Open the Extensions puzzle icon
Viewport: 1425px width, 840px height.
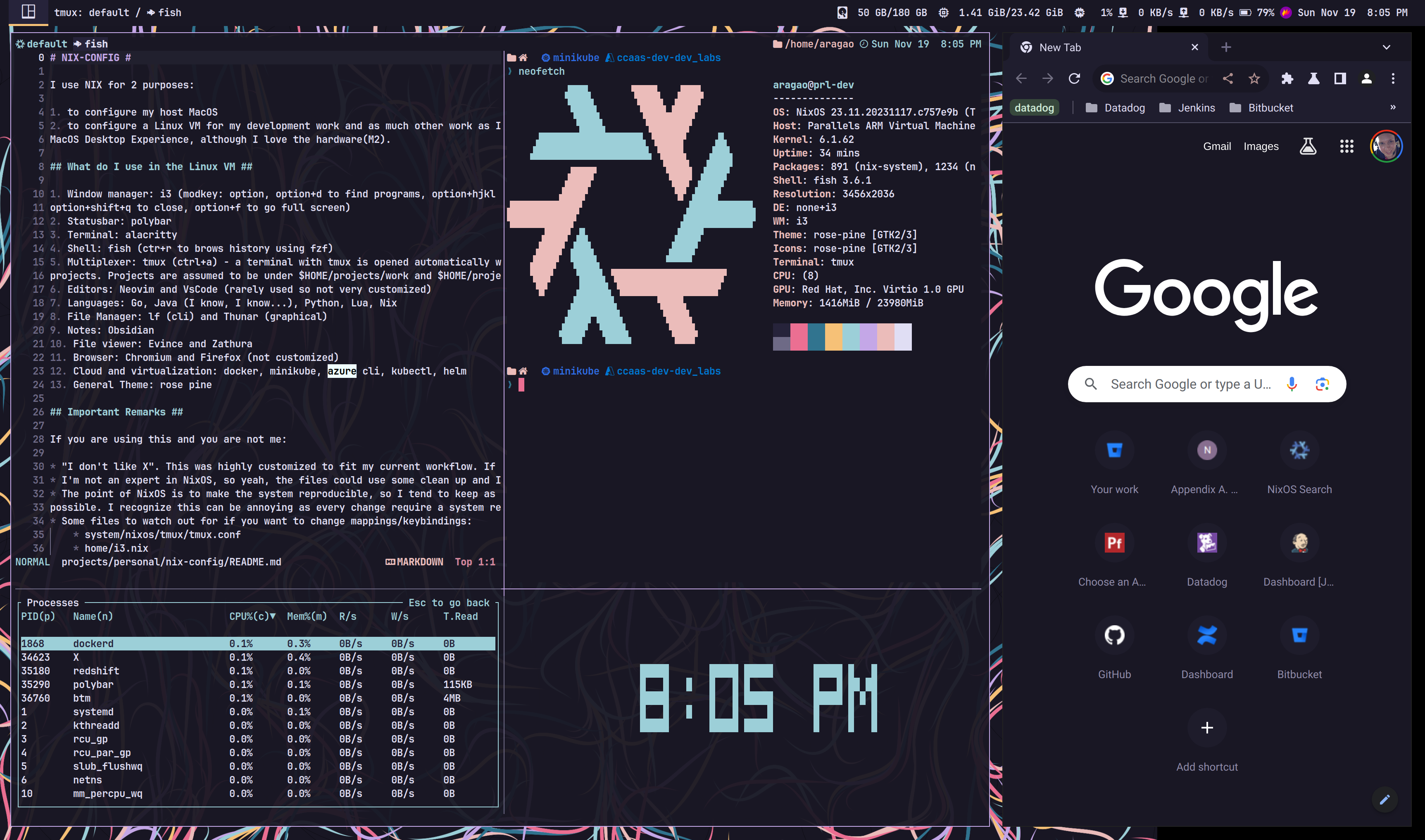pyautogui.click(x=1287, y=79)
